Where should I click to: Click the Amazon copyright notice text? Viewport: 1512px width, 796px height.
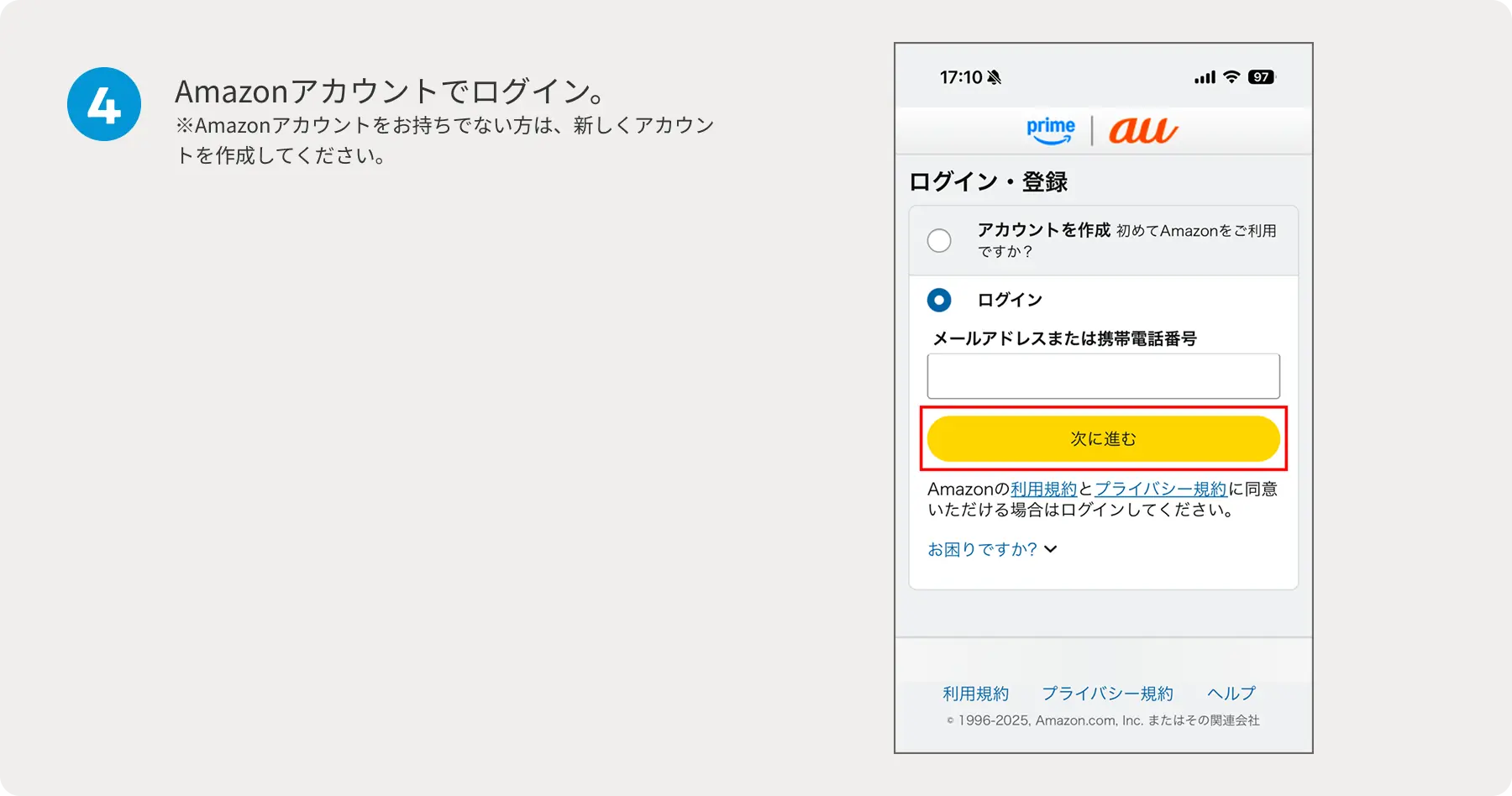pyautogui.click(x=1103, y=720)
